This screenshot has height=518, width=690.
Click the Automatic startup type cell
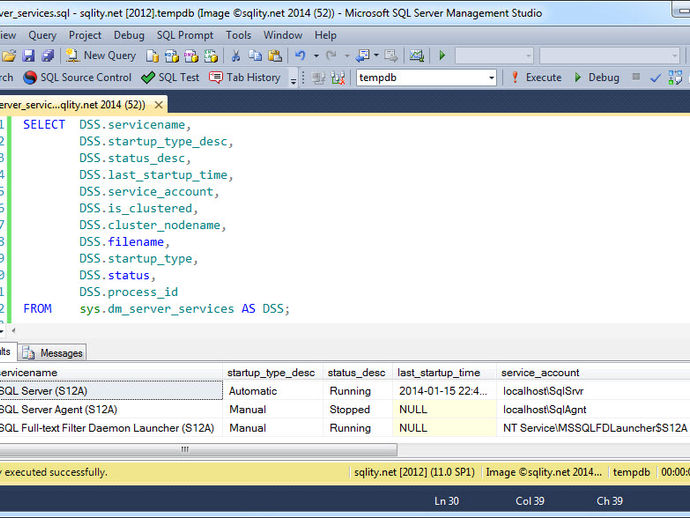coord(273,391)
